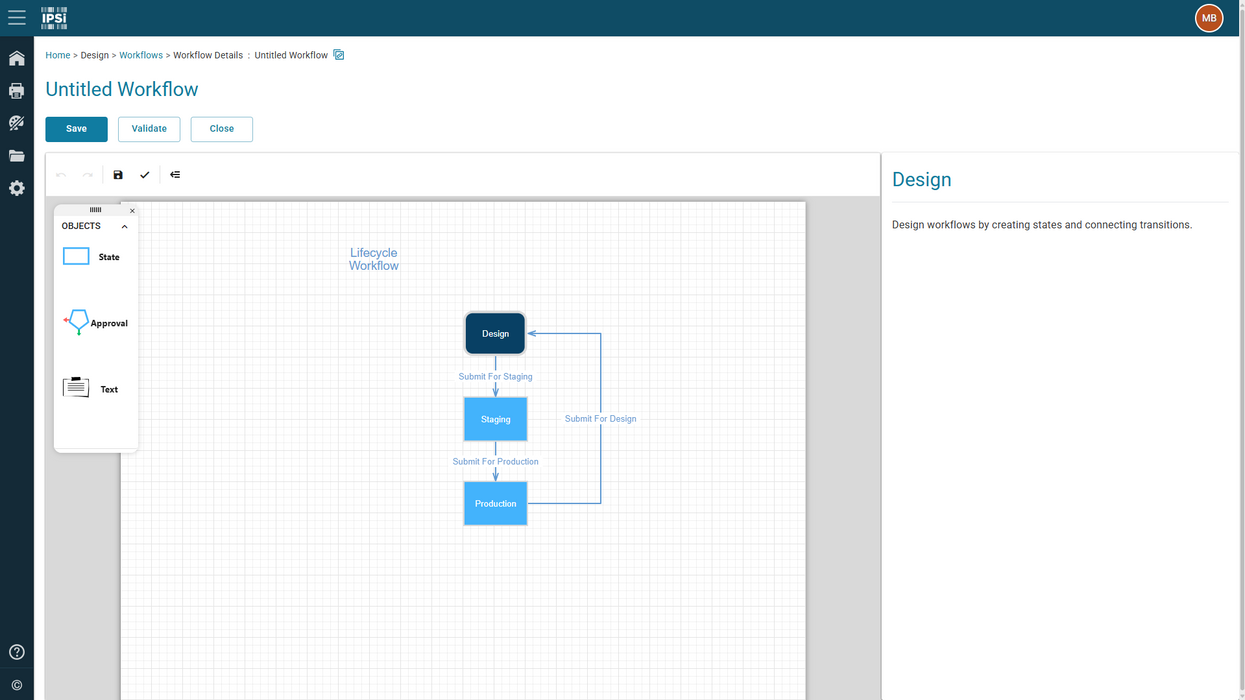Follow the Workflows breadcrumb link
Viewport: 1245px width, 700px height.
(141, 55)
